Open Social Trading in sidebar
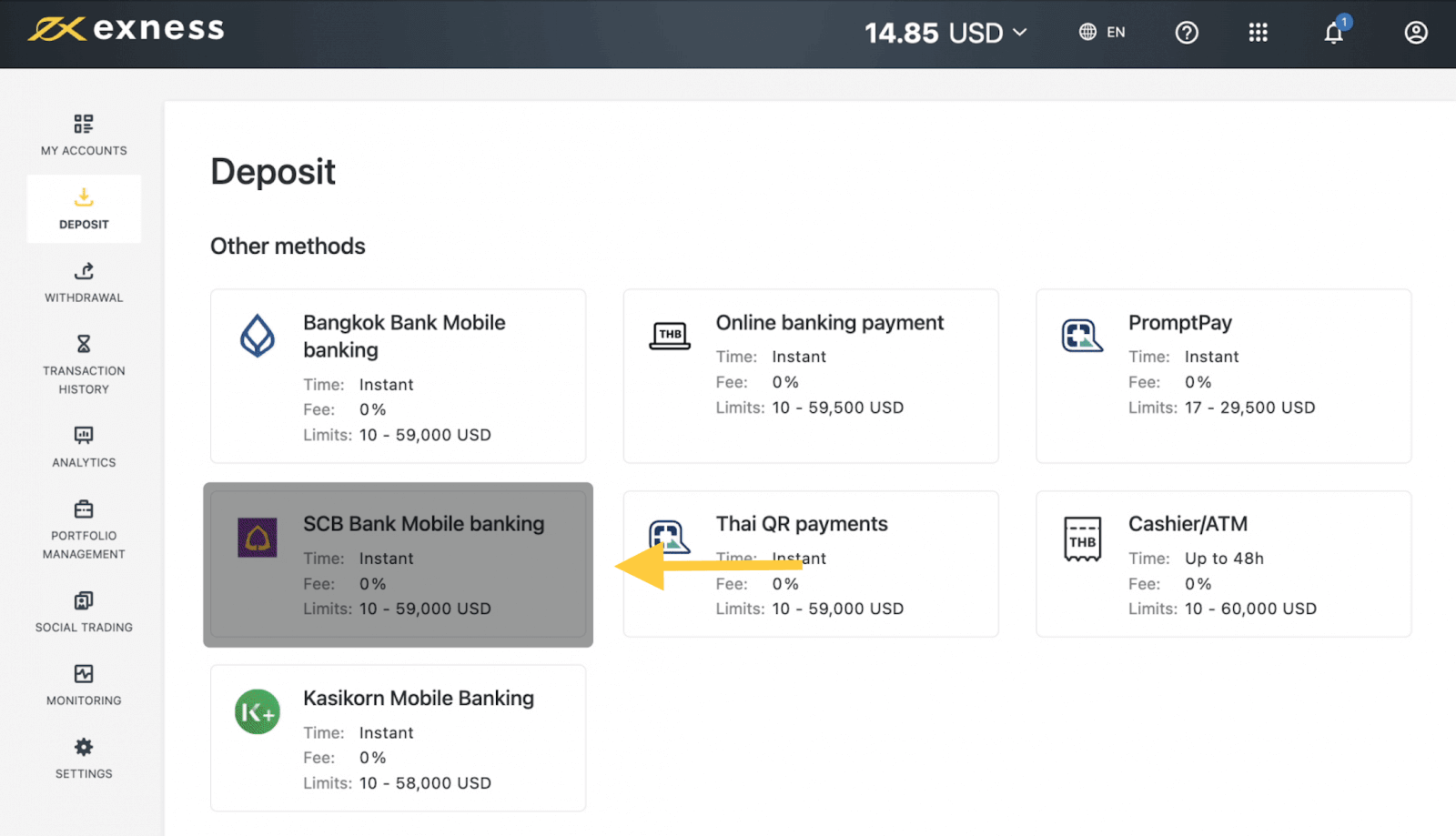This screenshot has width=1456, height=836. coord(84,613)
